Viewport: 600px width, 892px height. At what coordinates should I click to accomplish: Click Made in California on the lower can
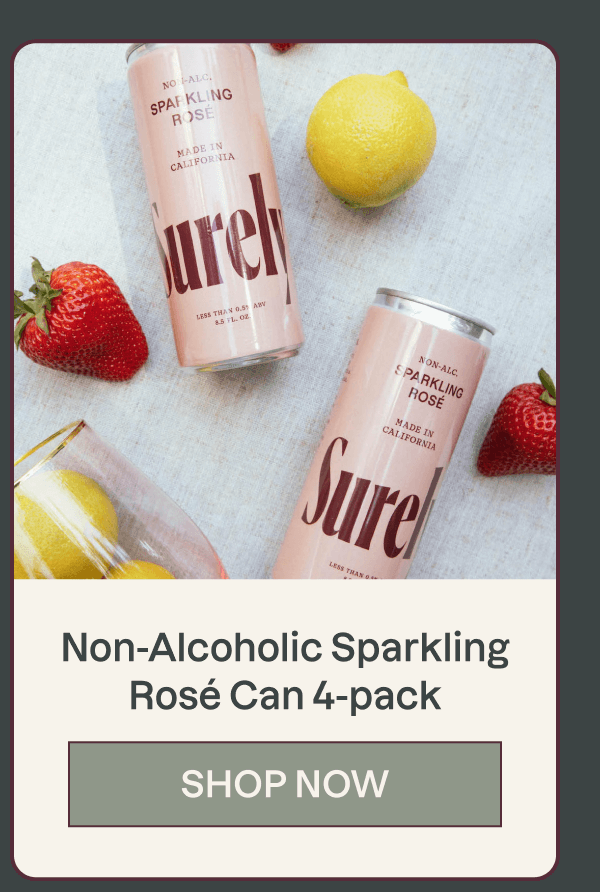pyautogui.click(x=409, y=433)
